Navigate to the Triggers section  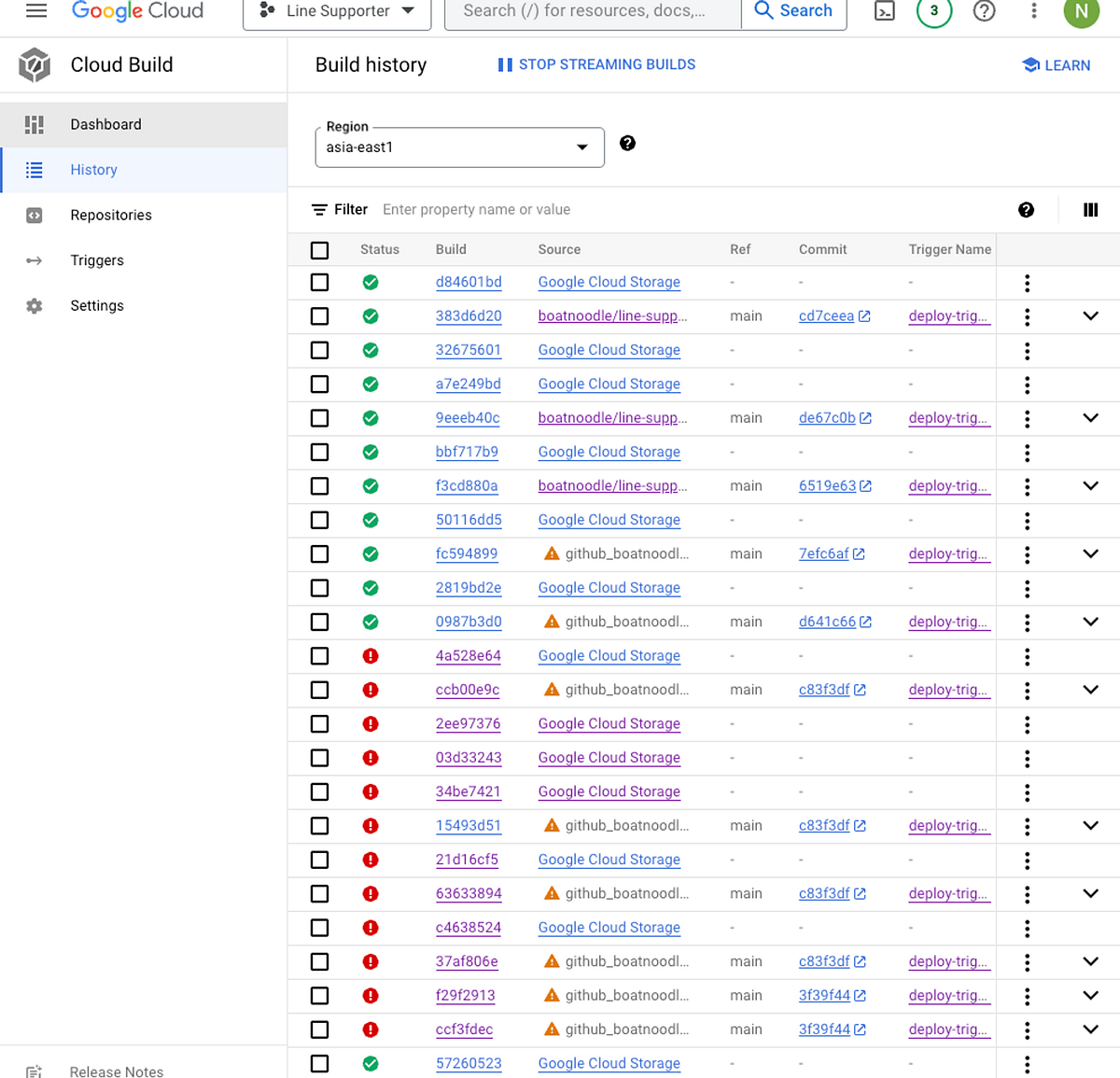point(97,260)
